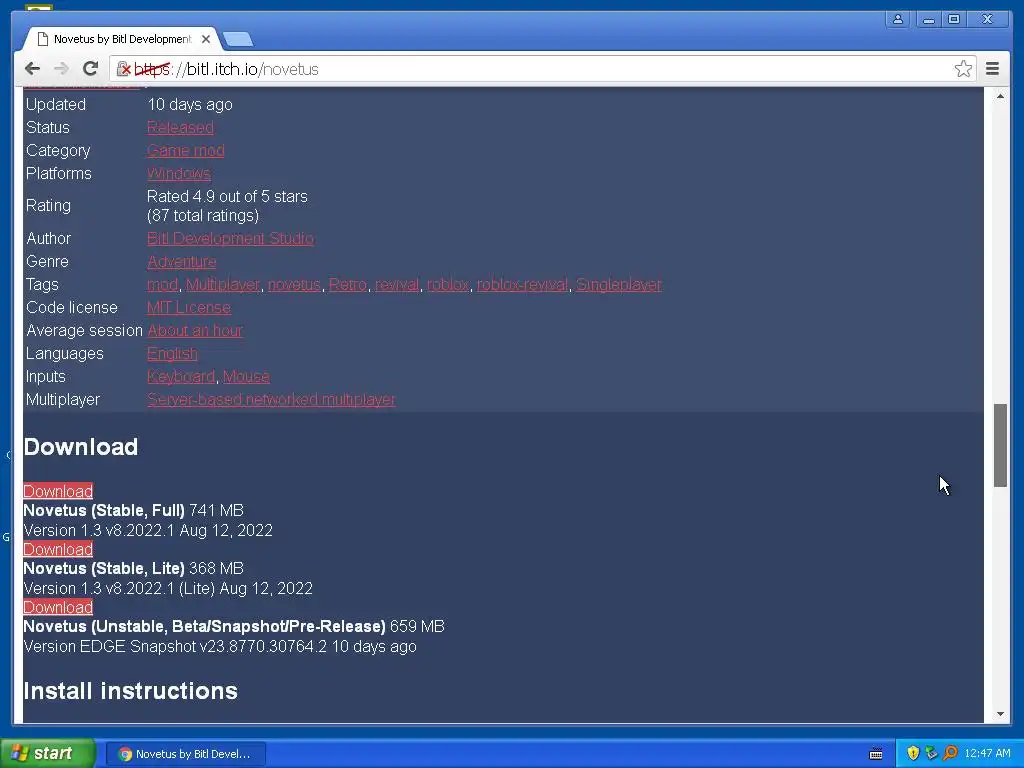Image resolution: width=1024 pixels, height=768 pixels.
Task: Click the Multiplayer tag link
Action: click(223, 285)
